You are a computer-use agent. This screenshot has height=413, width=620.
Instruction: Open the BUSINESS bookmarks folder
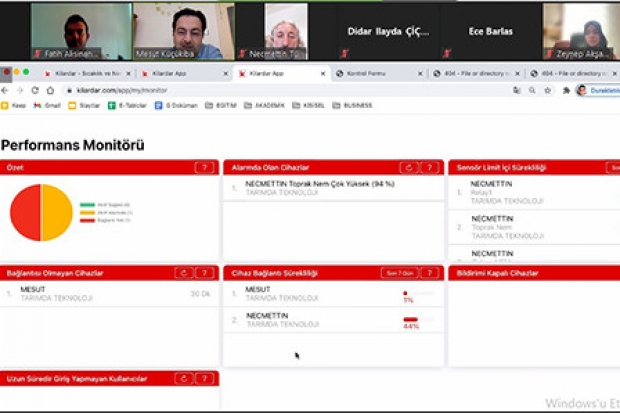pos(351,105)
